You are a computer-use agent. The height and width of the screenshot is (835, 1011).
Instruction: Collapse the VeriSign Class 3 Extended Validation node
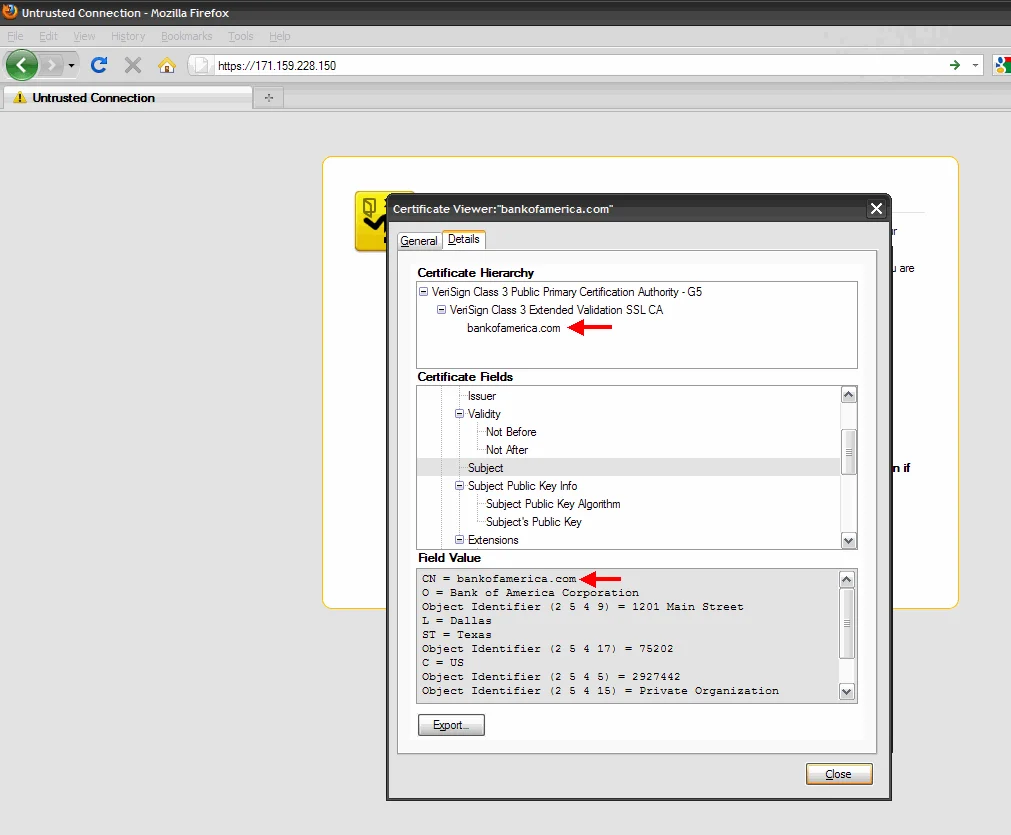point(442,309)
